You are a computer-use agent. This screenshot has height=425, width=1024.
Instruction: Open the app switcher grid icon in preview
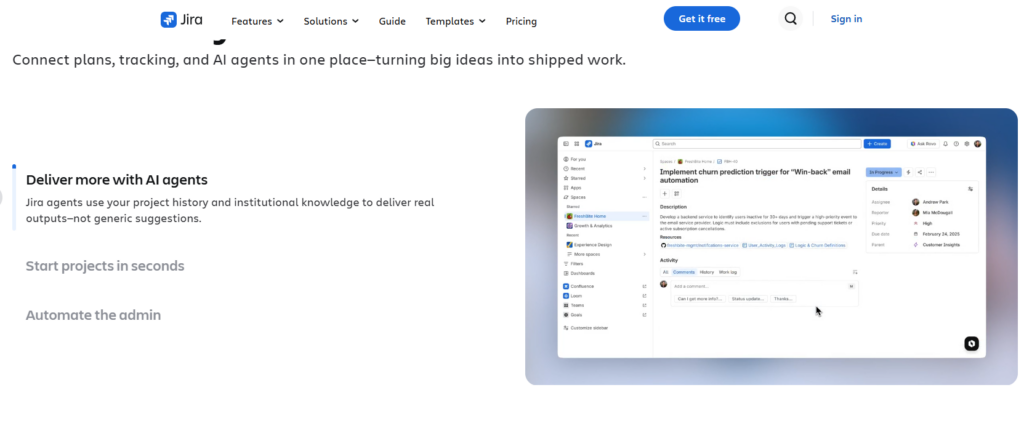pos(577,144)
